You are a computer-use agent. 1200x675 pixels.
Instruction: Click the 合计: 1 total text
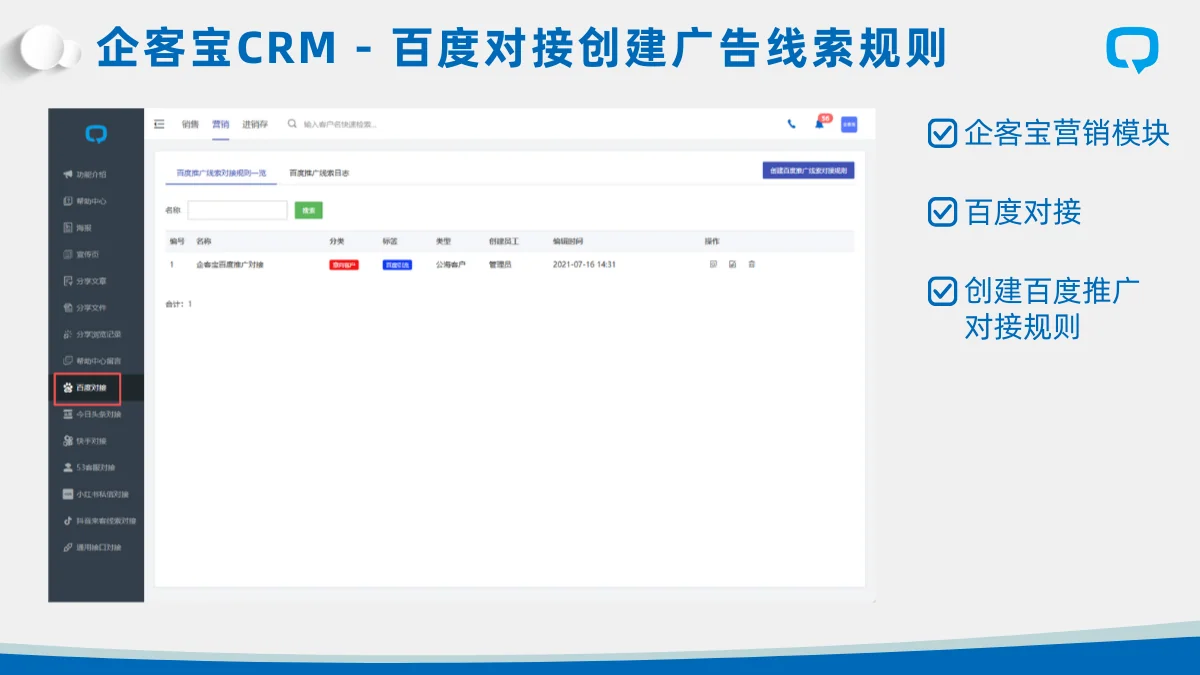178,303
